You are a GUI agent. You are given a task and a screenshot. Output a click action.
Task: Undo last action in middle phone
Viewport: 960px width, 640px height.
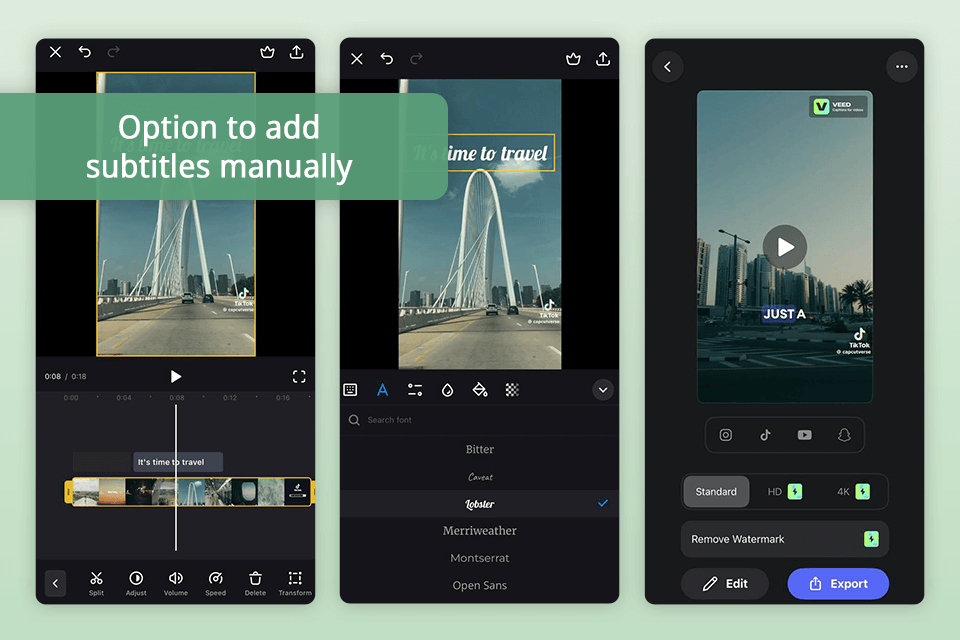[386, 59]
